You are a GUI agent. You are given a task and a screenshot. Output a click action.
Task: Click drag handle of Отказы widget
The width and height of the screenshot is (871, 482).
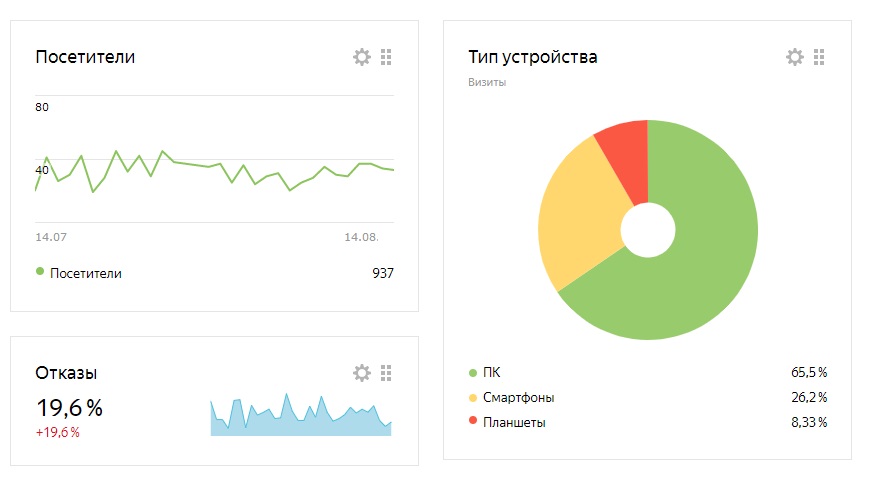(387, 373)
